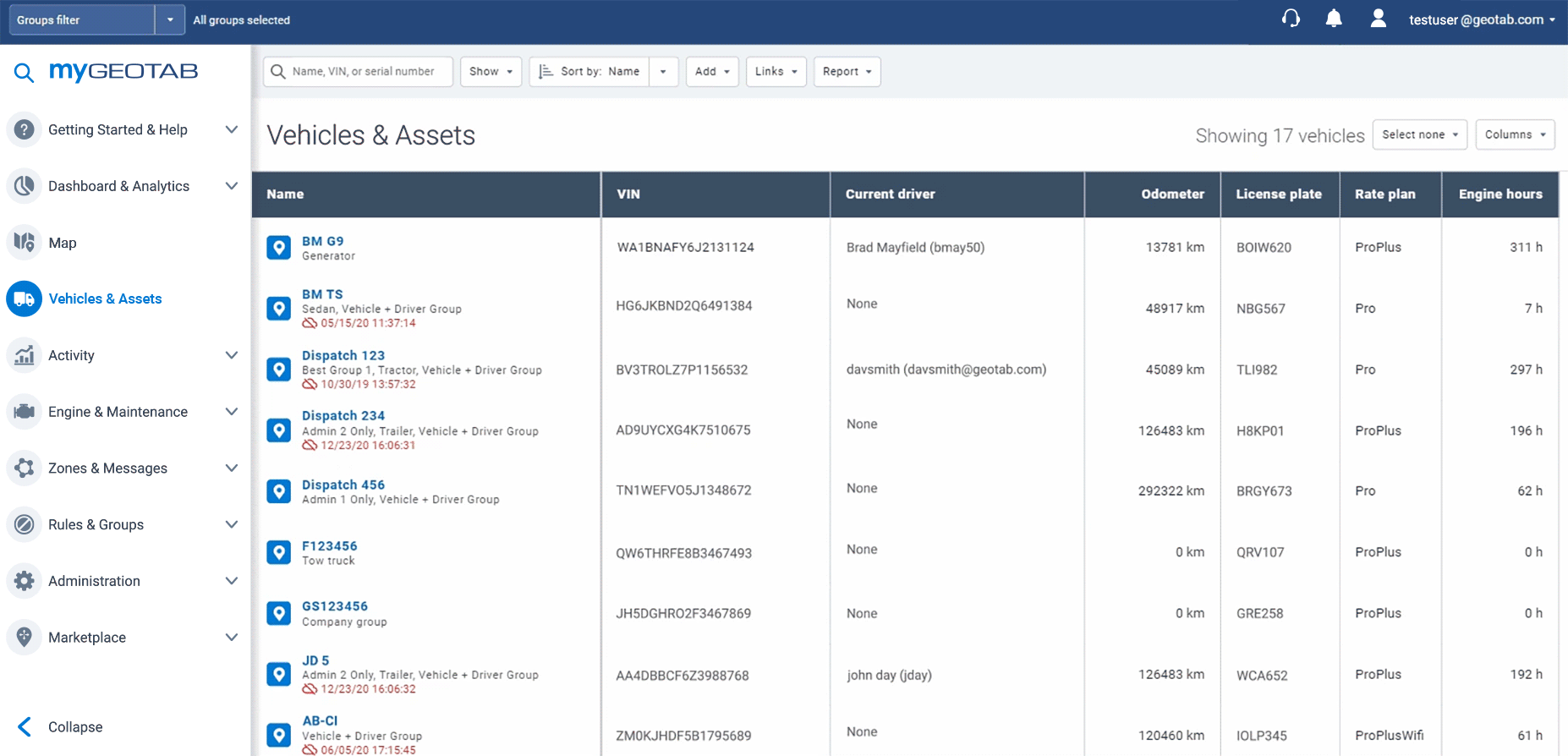Screen dimensions: 1568x756
Task: Open the Groups filter dropdown arrow
Action: pyautogui.click(x=170, y=19)
